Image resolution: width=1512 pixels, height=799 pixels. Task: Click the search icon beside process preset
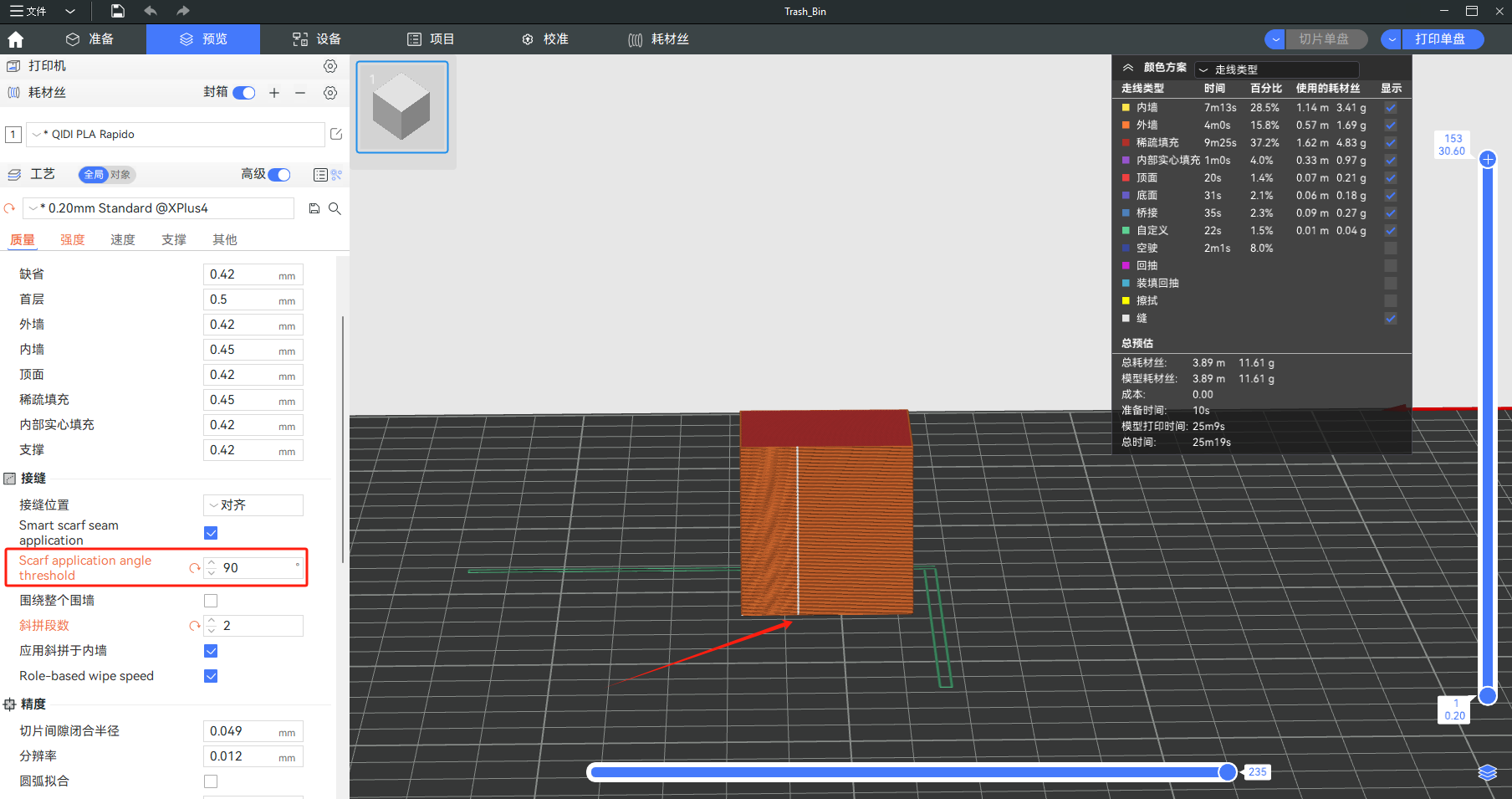335,208
